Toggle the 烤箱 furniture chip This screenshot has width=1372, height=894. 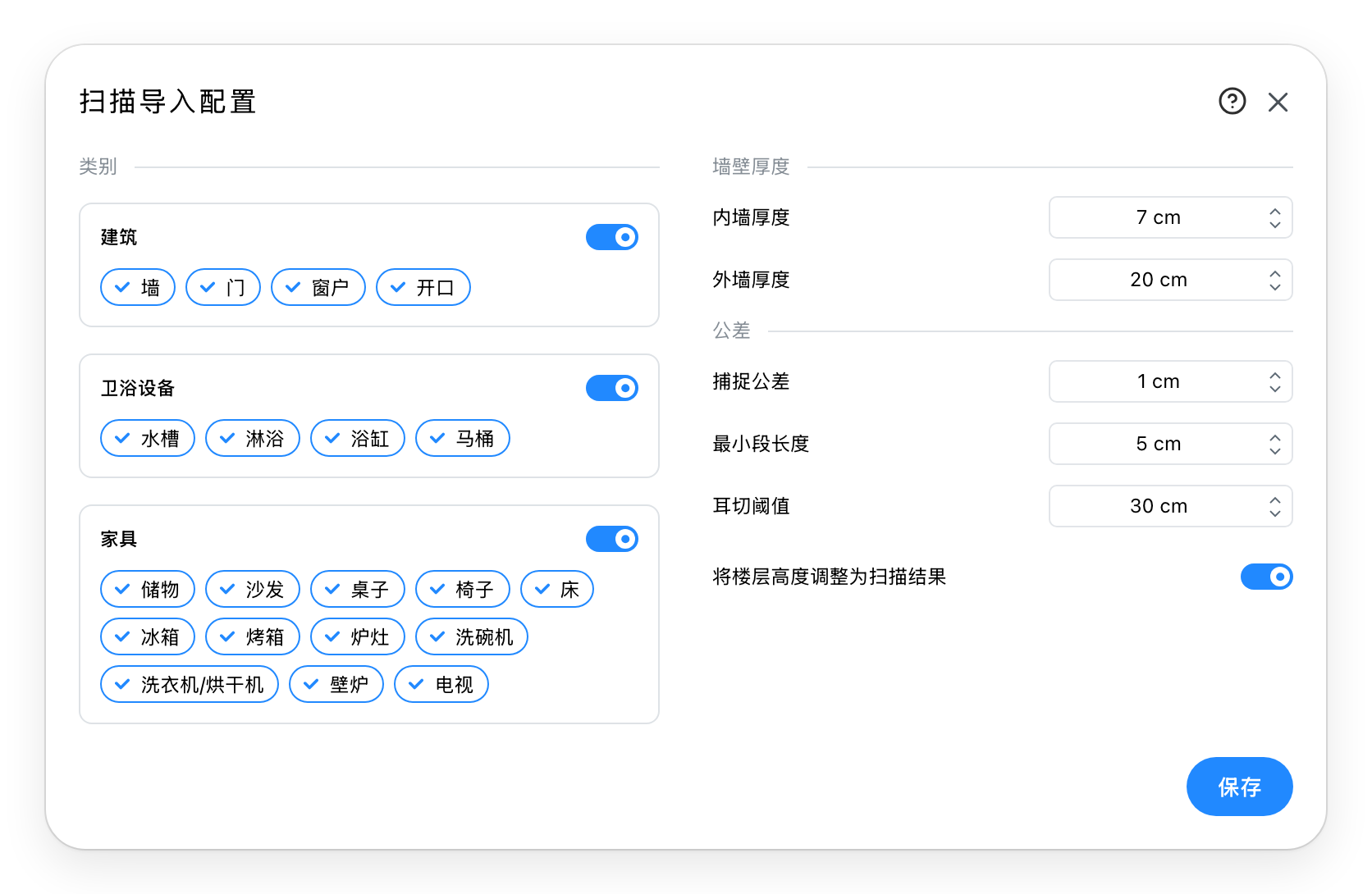pos(253,636)
